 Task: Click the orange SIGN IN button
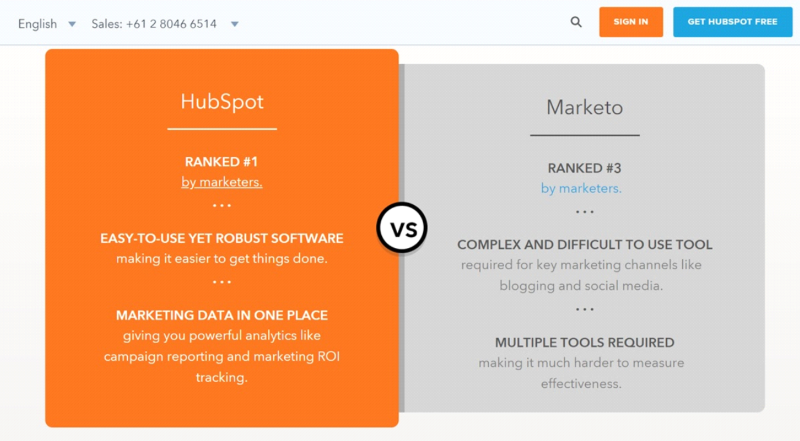tap(631, 22)
